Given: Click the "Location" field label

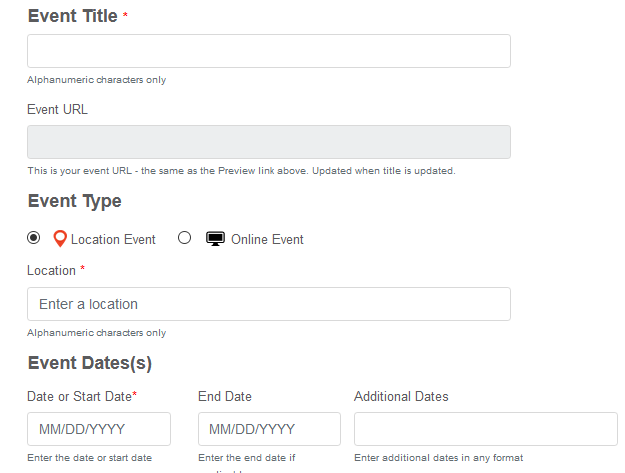Looking at the screenshot, I should tap(51, 270).
